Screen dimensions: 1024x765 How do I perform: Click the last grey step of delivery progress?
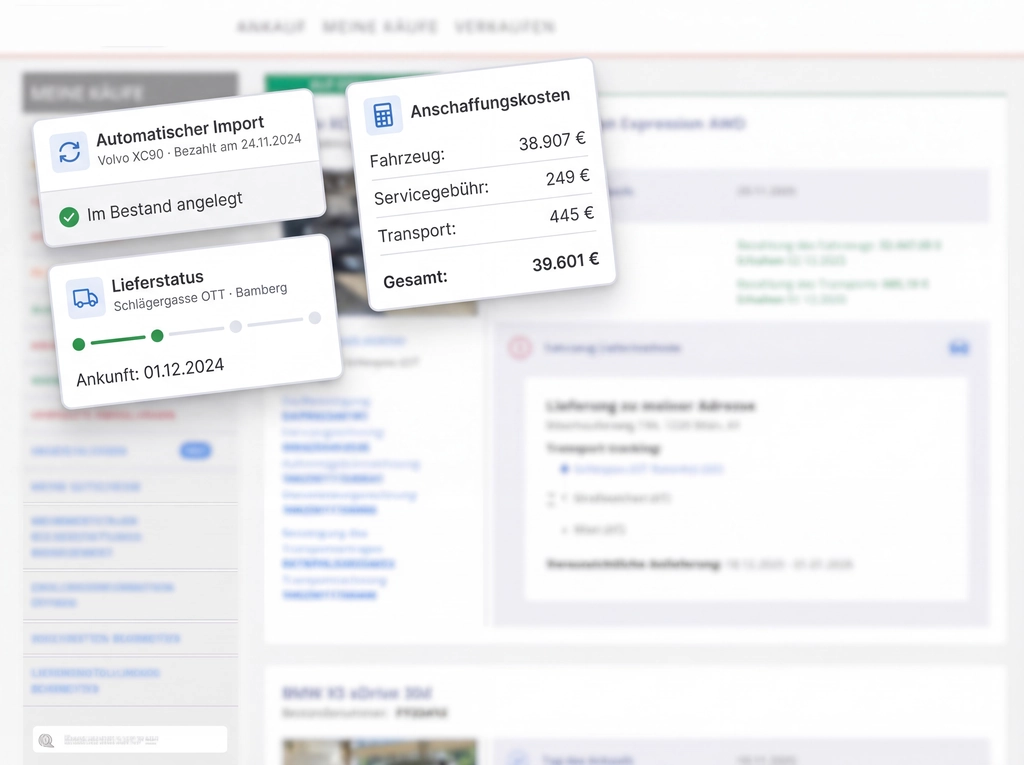[314, 318]
